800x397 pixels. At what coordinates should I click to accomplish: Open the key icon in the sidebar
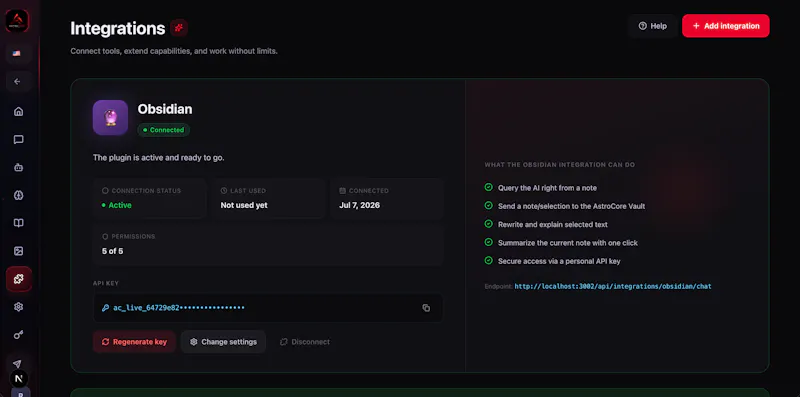pos(19,335)
